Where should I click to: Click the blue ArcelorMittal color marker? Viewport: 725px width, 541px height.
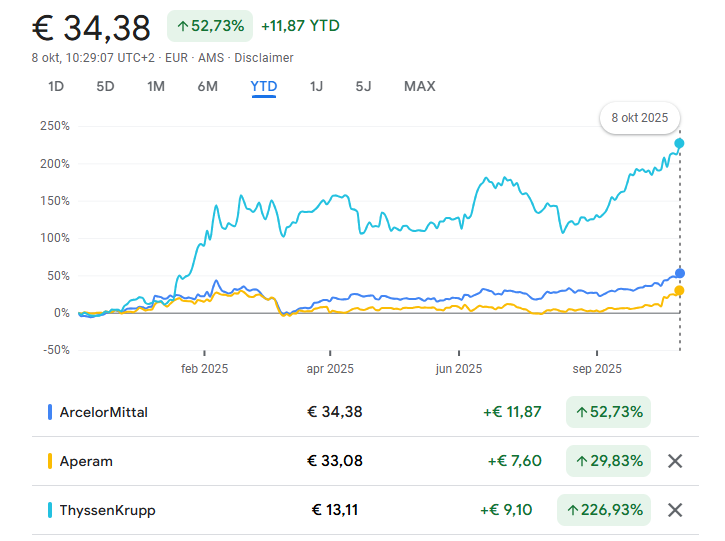click(x=50, y=412)
